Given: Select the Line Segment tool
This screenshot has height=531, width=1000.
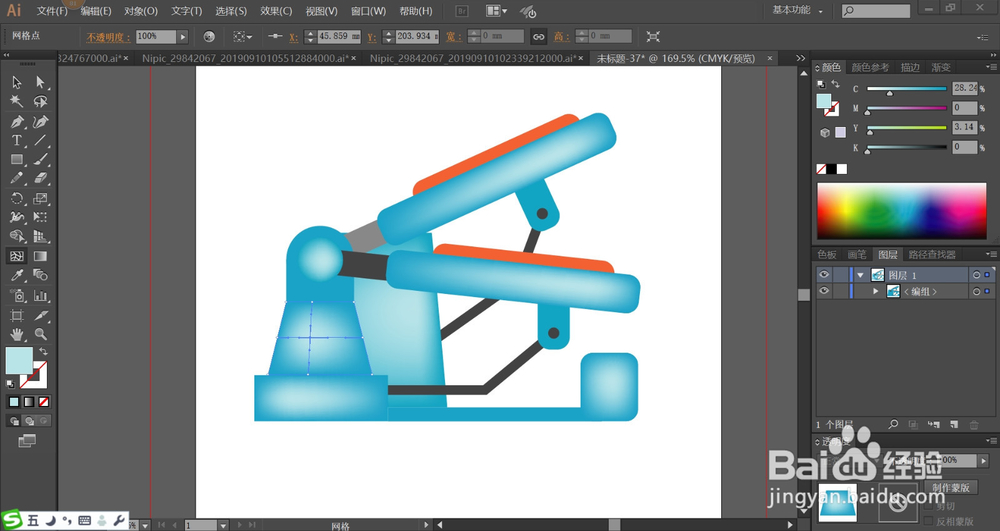Looking at the screenshot, I should [x=40, y=140].
